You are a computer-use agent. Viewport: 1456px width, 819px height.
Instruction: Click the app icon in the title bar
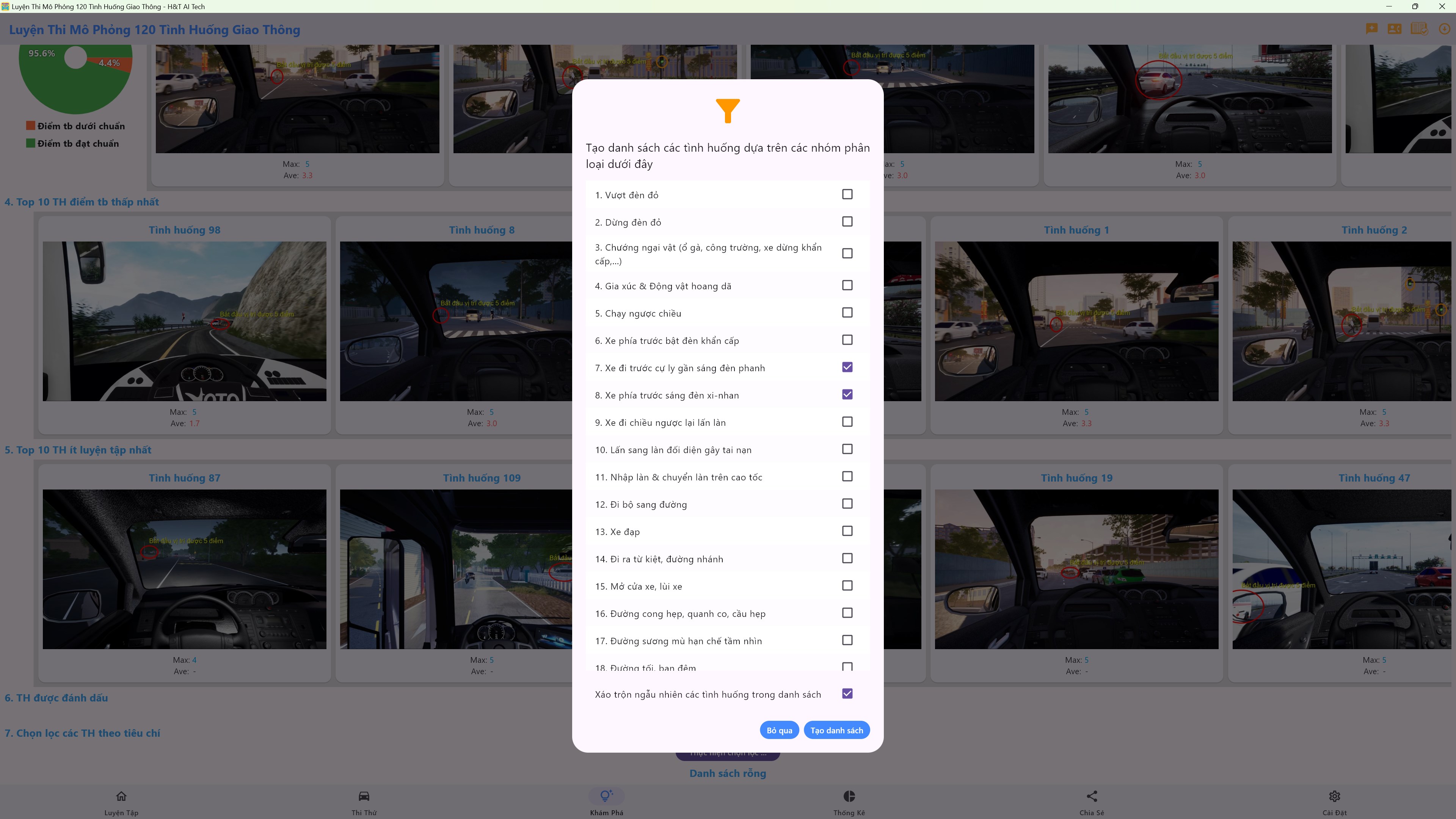[6, 6]
